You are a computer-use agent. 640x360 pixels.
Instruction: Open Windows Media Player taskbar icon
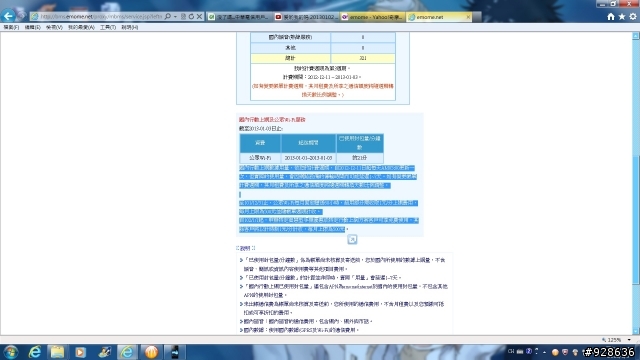click(x=80, y=352)
